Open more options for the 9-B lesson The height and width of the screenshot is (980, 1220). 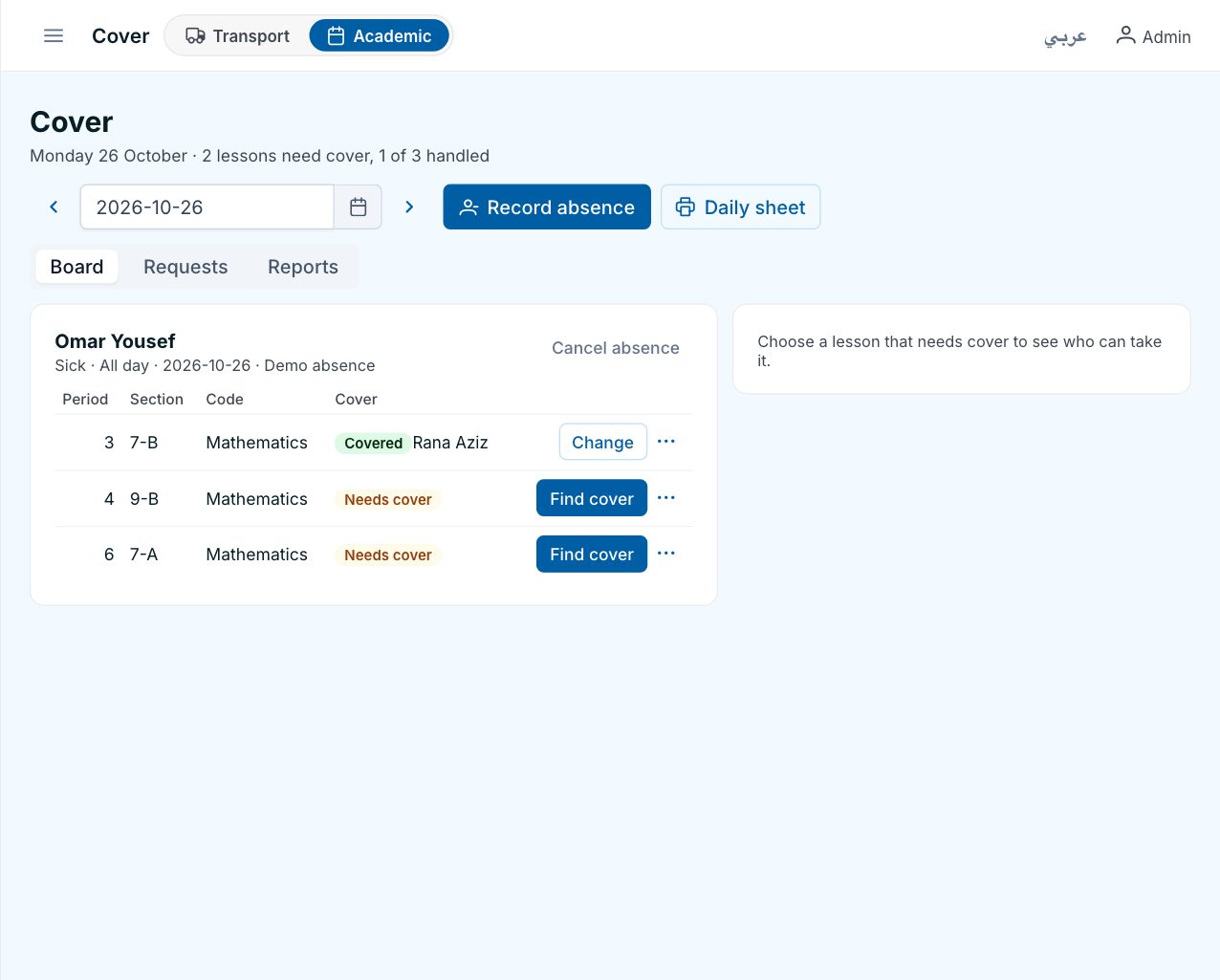coord(666,498)
